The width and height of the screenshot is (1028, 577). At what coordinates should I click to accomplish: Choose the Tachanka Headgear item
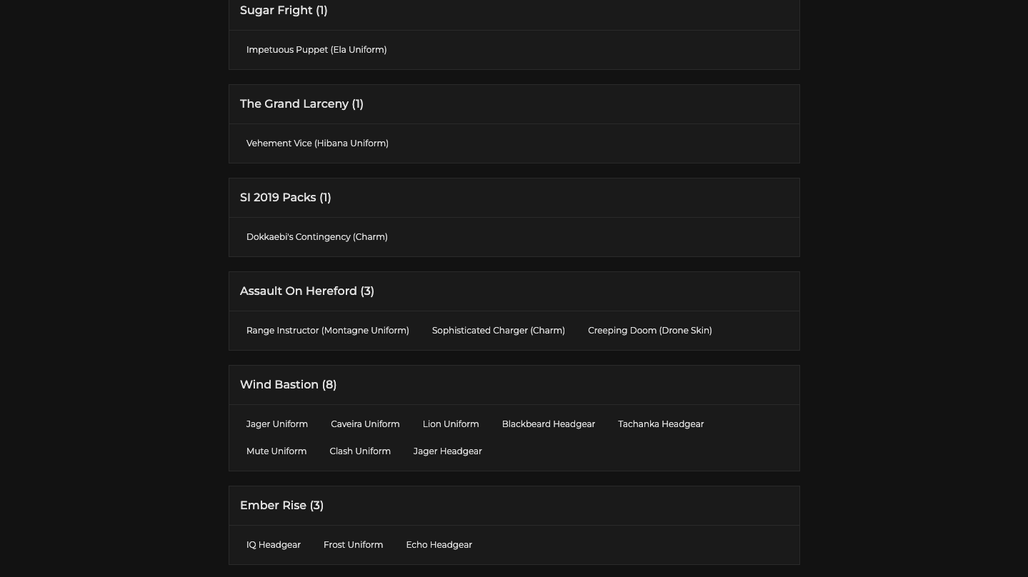pyautogui.click(x=661, y=424)
